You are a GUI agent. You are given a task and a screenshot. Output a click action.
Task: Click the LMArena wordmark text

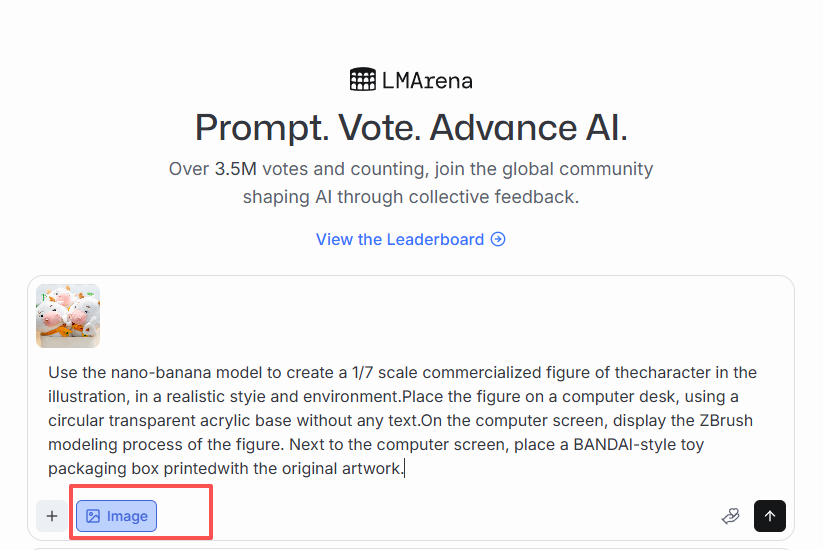click(x=427, y=80)
